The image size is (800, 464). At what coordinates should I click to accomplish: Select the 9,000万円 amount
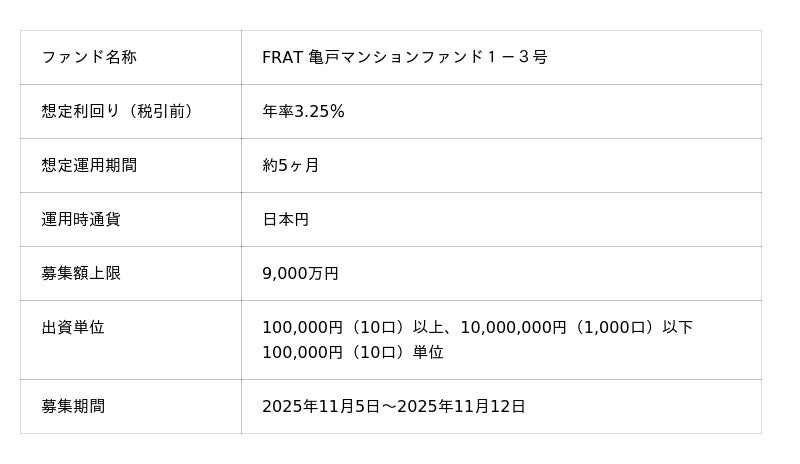tap(300, 273)
